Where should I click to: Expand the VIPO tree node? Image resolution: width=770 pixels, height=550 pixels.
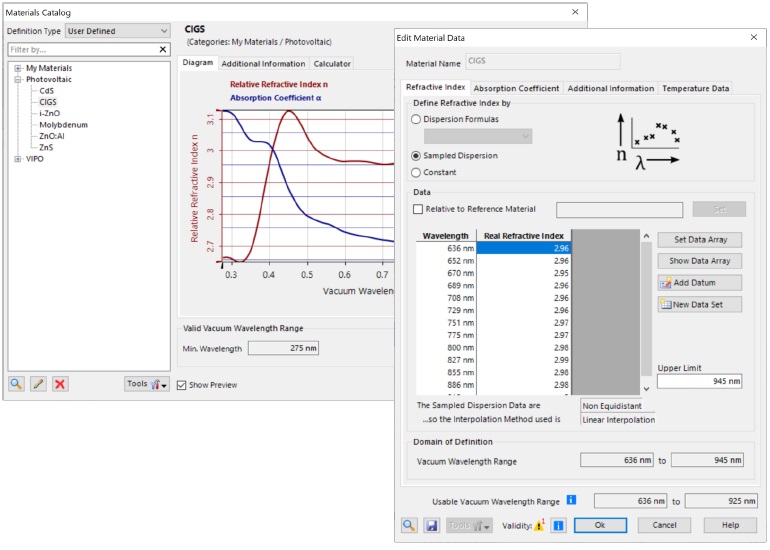[x=17, y=158]
